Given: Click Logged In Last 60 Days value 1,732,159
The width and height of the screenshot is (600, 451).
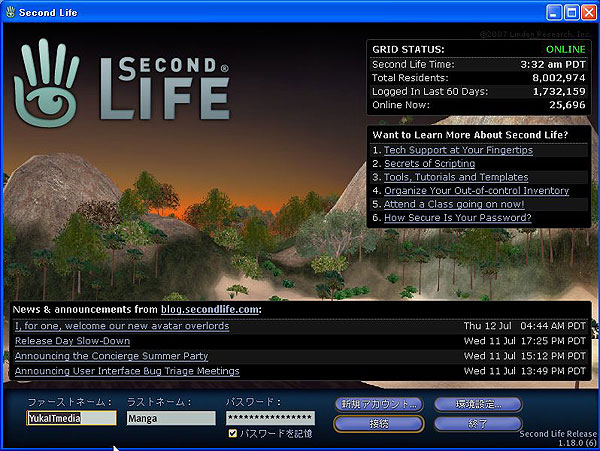Looking at the screenshot, I should [x=559, y=91].
